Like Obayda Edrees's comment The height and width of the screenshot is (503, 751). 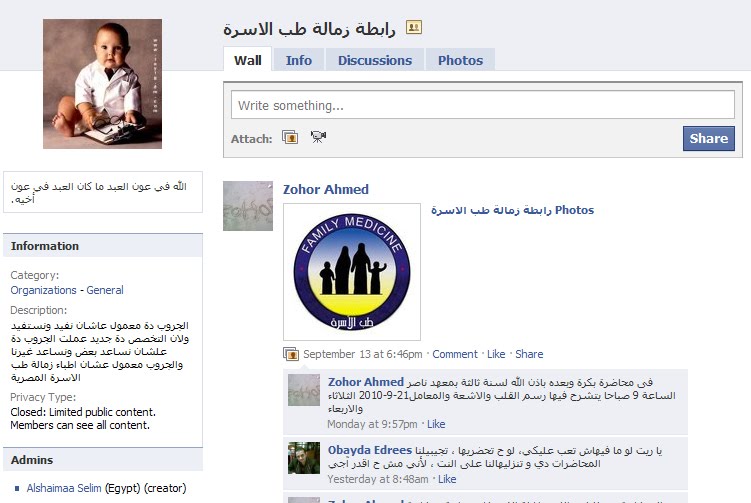(447, 479)
